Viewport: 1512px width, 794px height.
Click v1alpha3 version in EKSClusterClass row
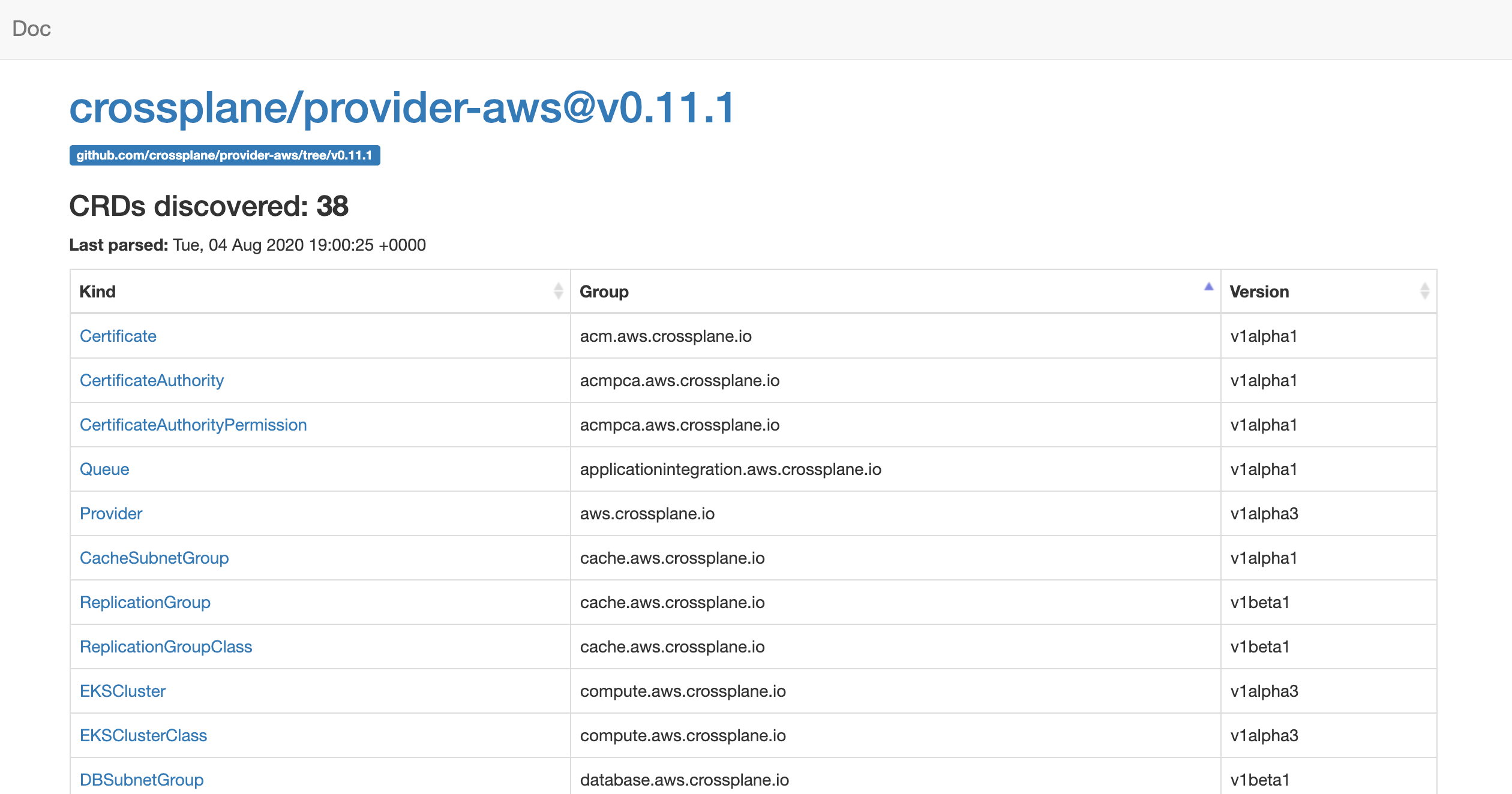1264,735
